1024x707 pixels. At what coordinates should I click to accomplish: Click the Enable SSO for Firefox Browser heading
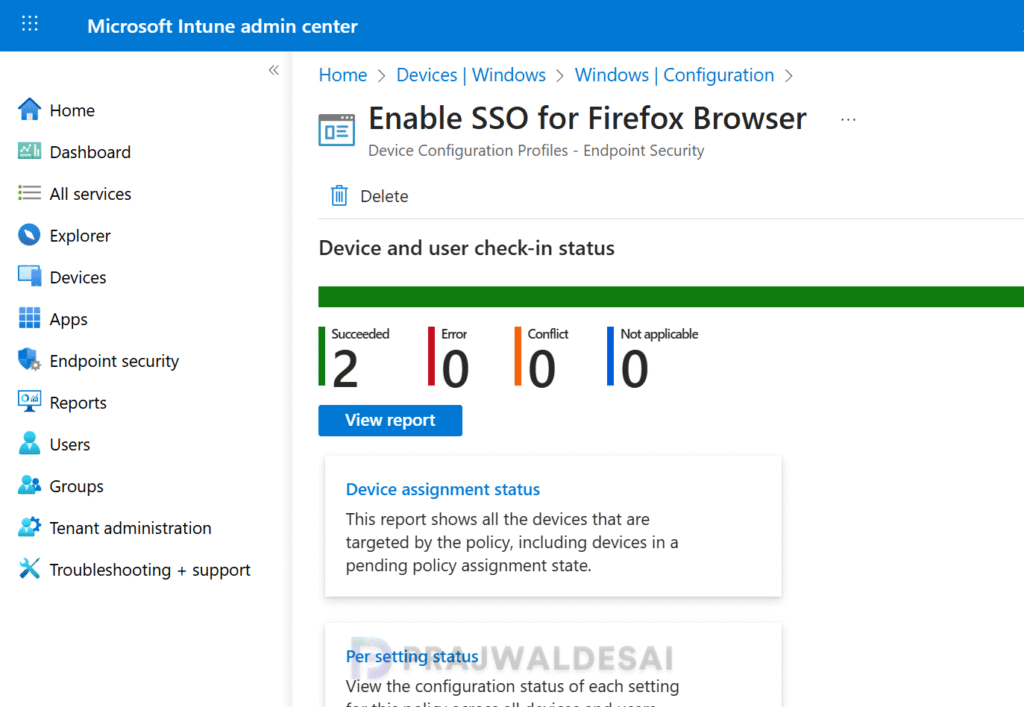click(x=587, y=118)
